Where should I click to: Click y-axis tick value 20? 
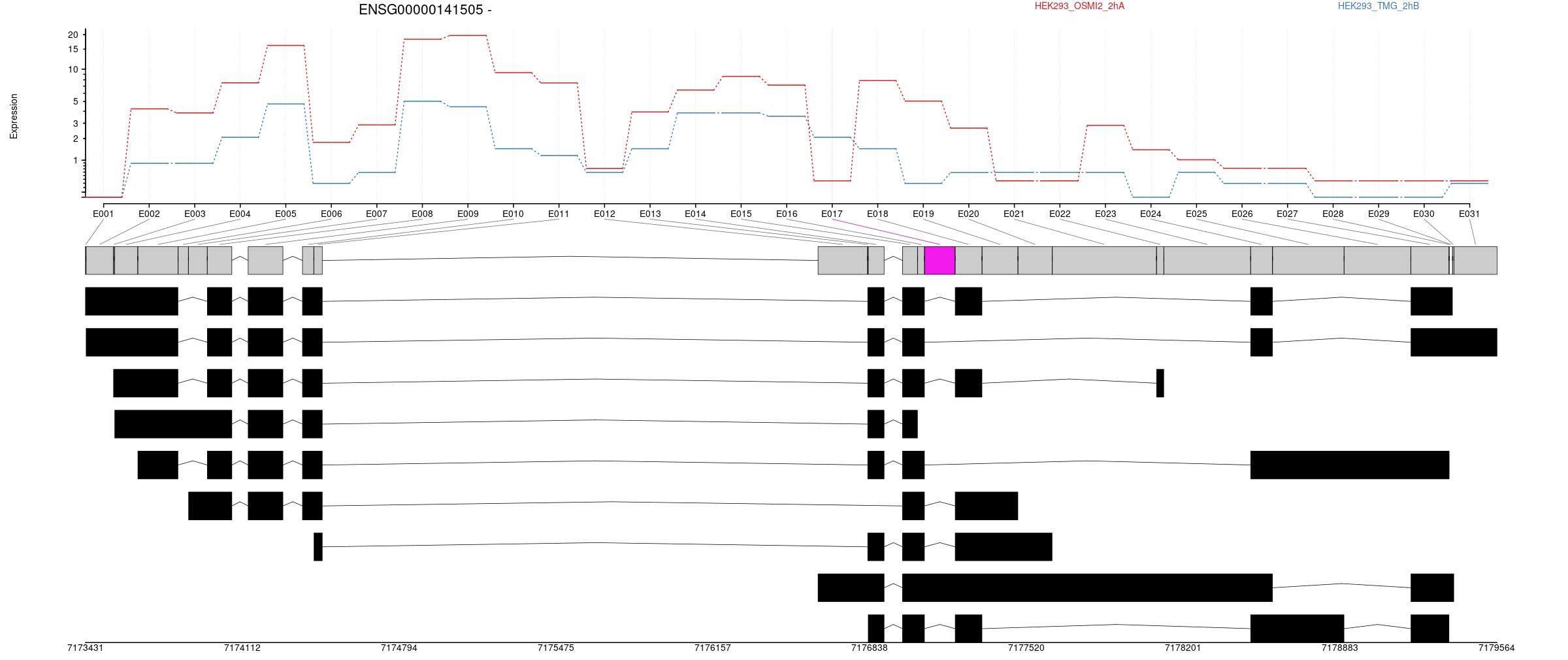[x=73, y=35]
